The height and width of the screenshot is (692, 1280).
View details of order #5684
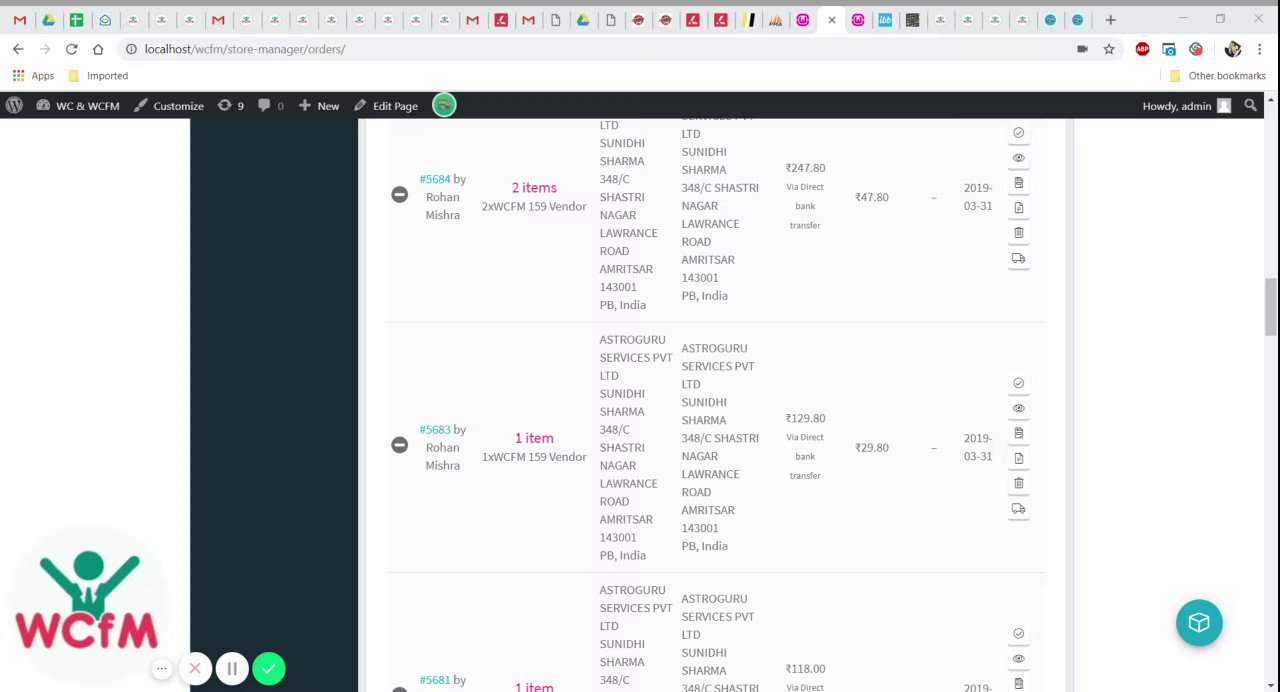(x=1018, y=158)
